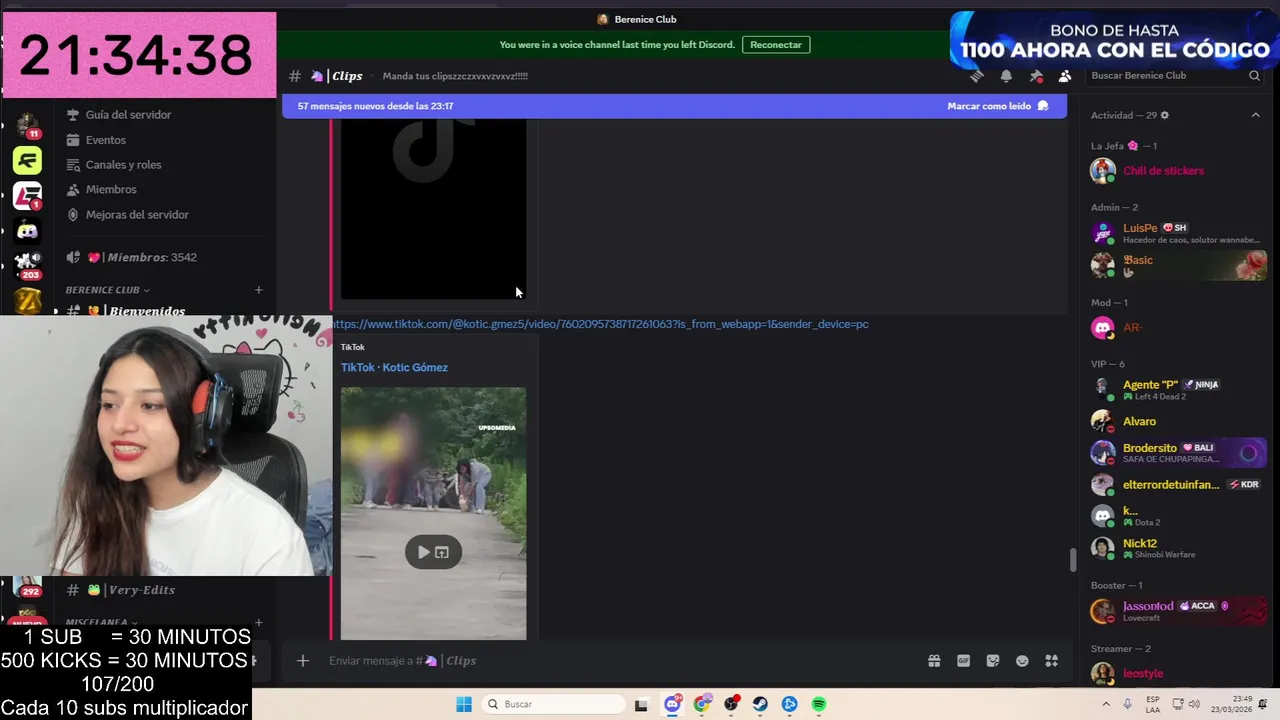Open the black TikTok logo thumbnail
Viewport: 1280px width, 720px height.
pos(433,208)
